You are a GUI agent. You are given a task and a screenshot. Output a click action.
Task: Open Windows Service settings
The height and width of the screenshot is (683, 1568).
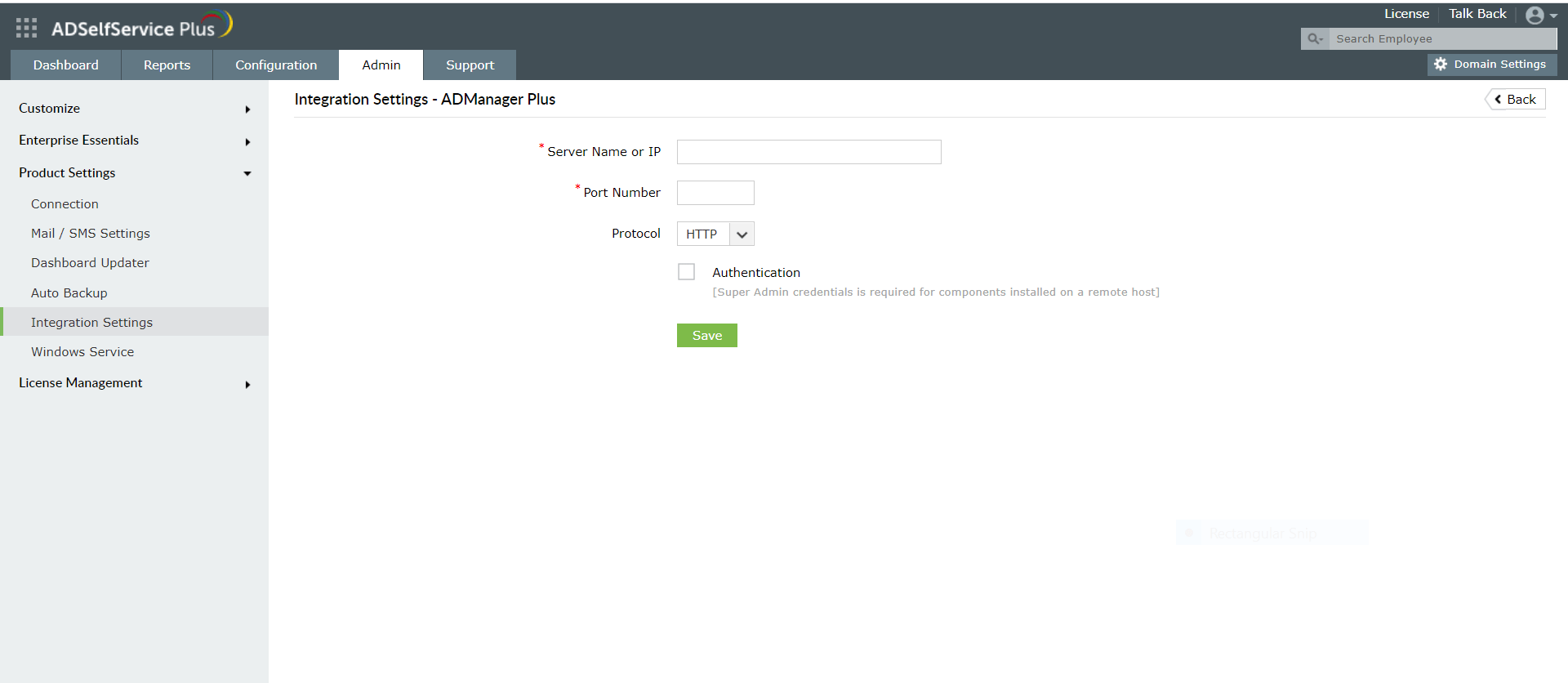click(x=82, y=352)
